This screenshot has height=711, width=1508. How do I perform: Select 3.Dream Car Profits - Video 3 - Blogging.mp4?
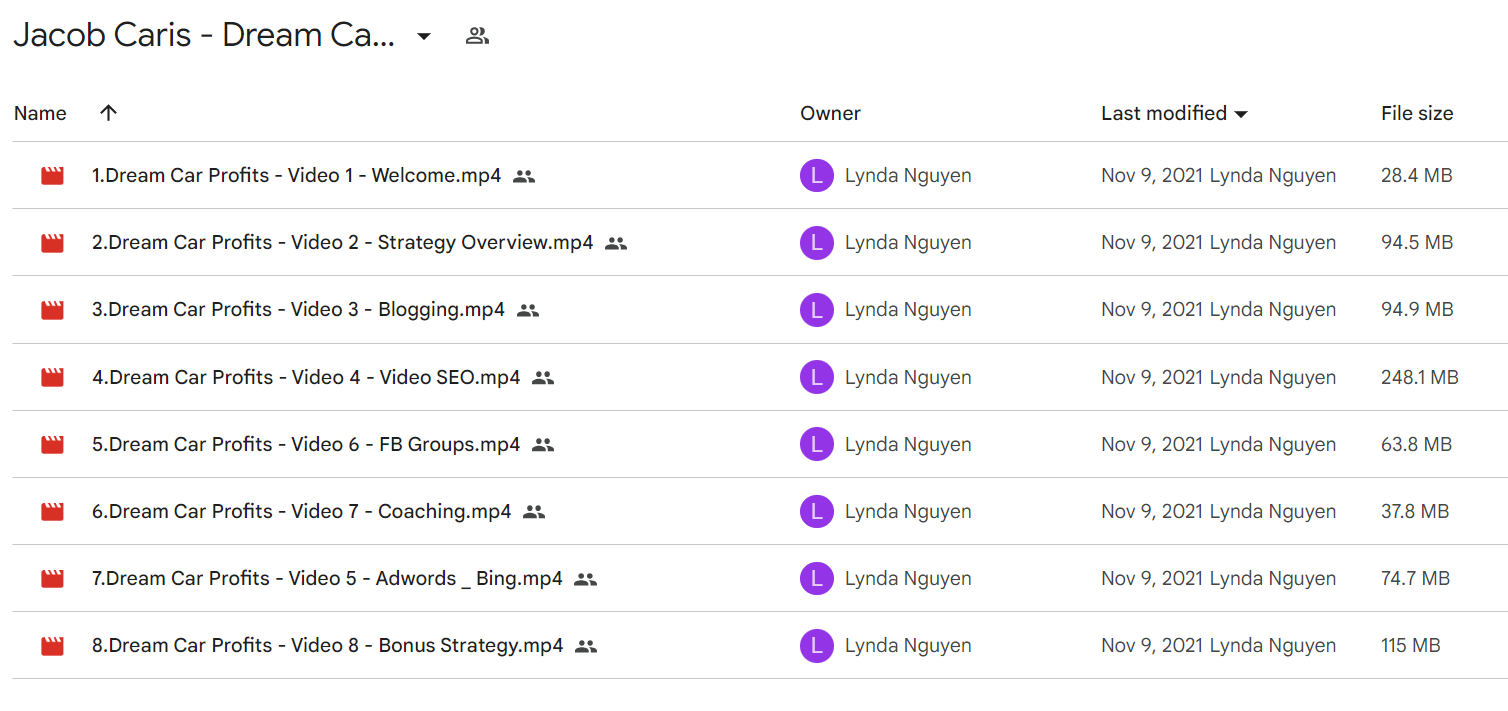(298, 309)
